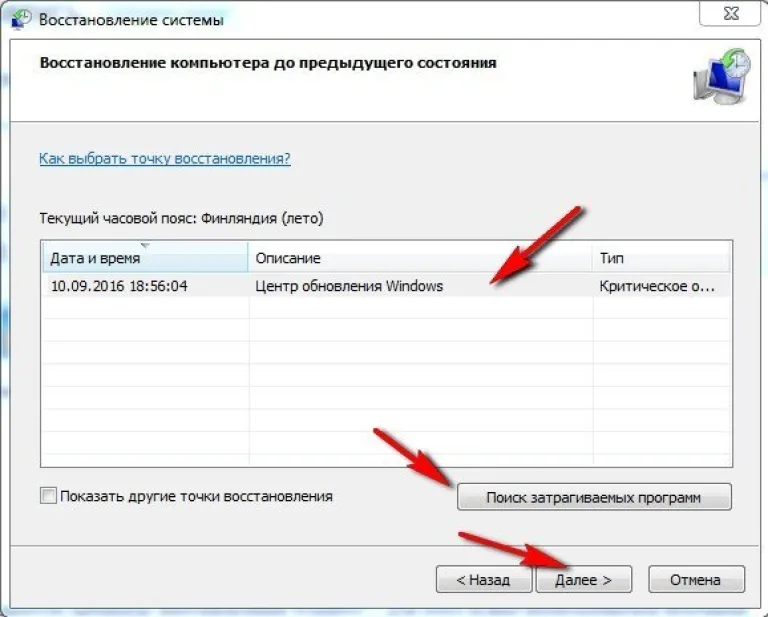Sort by 'Описание' column header
This screenshot has width=768, height=617.
point(420,257)
